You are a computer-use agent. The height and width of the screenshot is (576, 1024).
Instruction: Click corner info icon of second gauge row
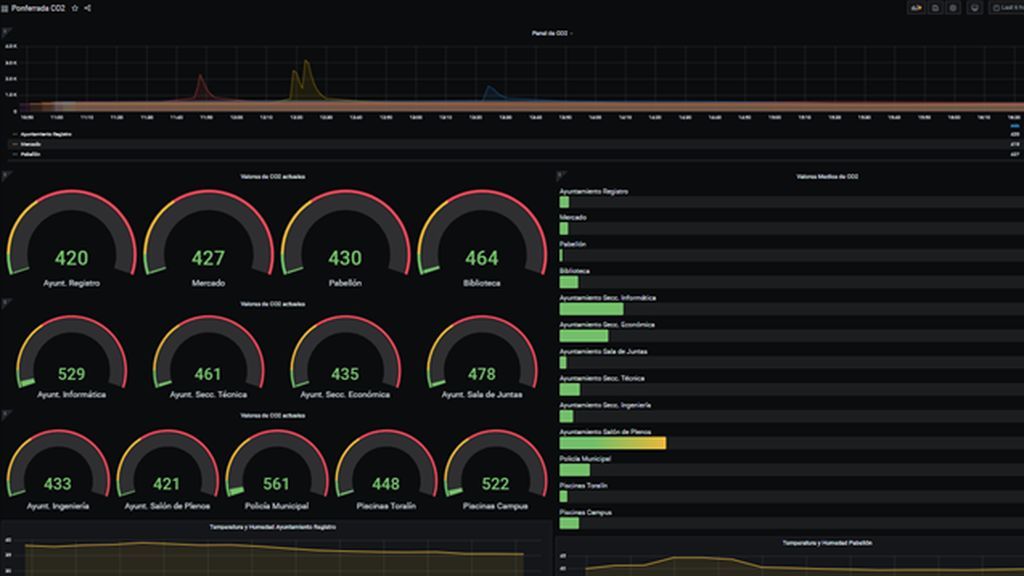(x=7, y=303)
